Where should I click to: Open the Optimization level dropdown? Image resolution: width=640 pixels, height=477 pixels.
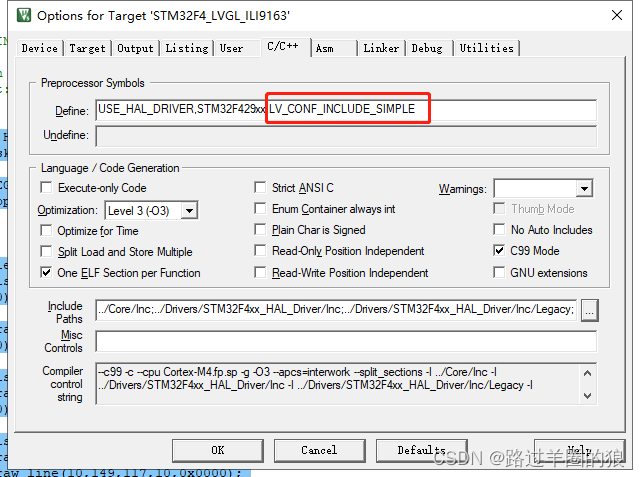[x=189, y=211]
